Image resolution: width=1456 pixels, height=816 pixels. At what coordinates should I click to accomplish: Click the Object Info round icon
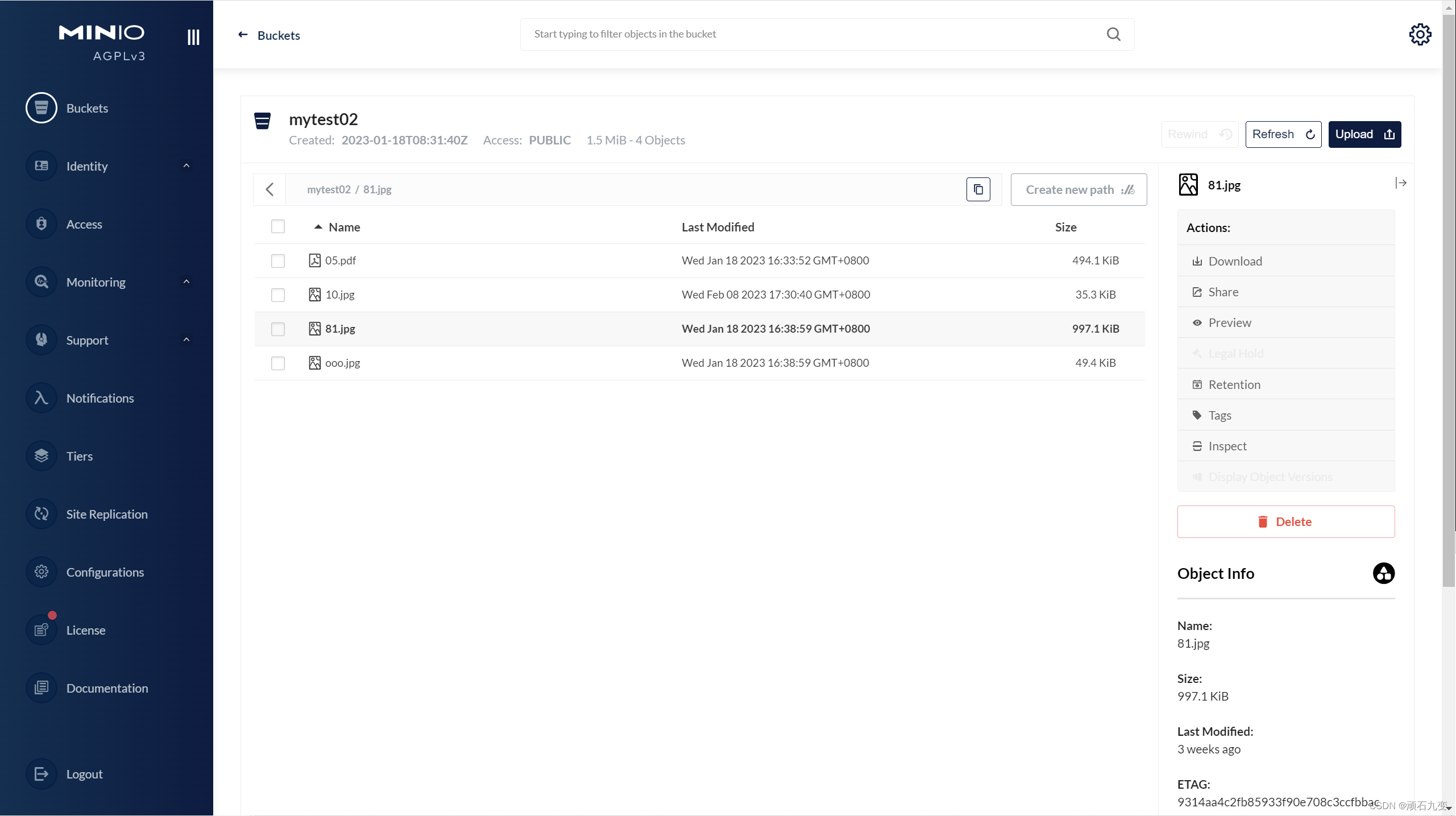coord(1383,573)
